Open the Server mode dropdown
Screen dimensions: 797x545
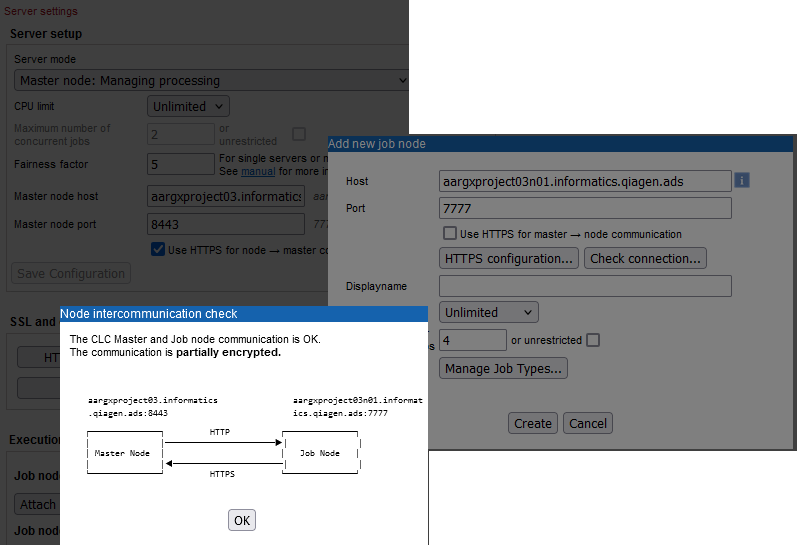[x=211, y=80]
